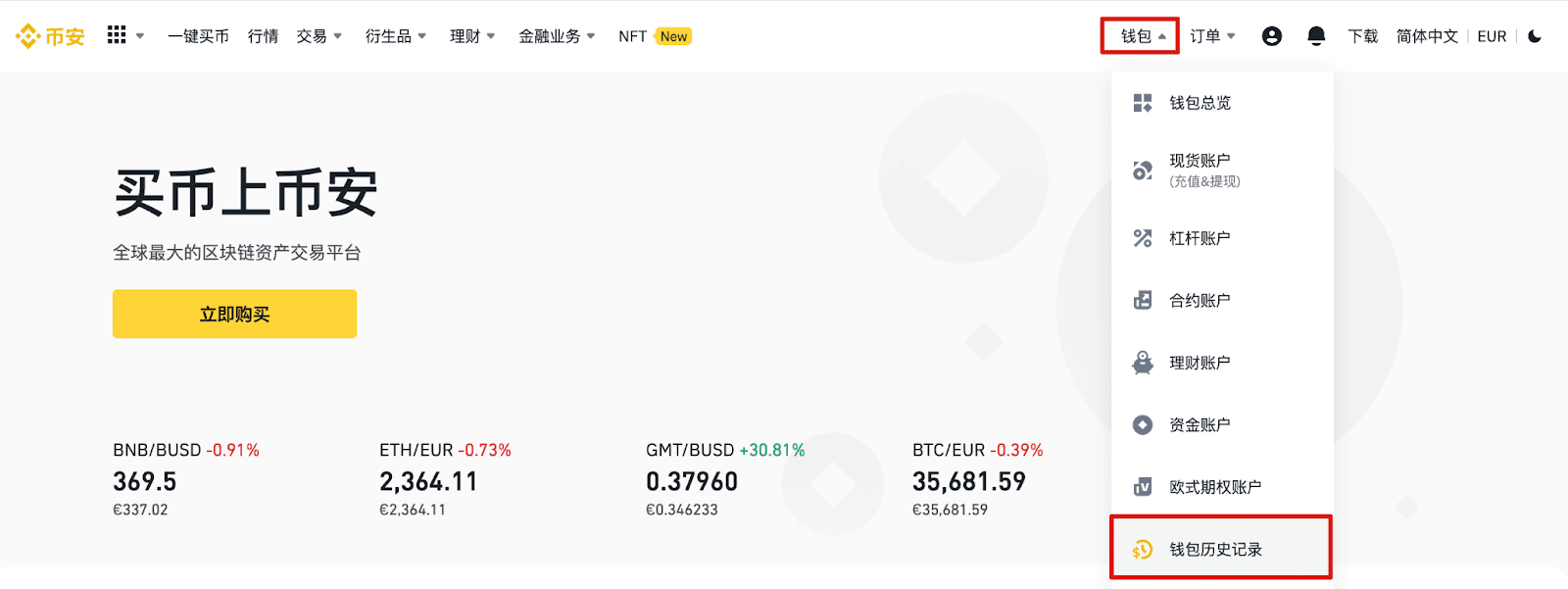1568x589 pixels.
Task: Select 欧式期权账户 menu entry
Action: point(1222,487)
